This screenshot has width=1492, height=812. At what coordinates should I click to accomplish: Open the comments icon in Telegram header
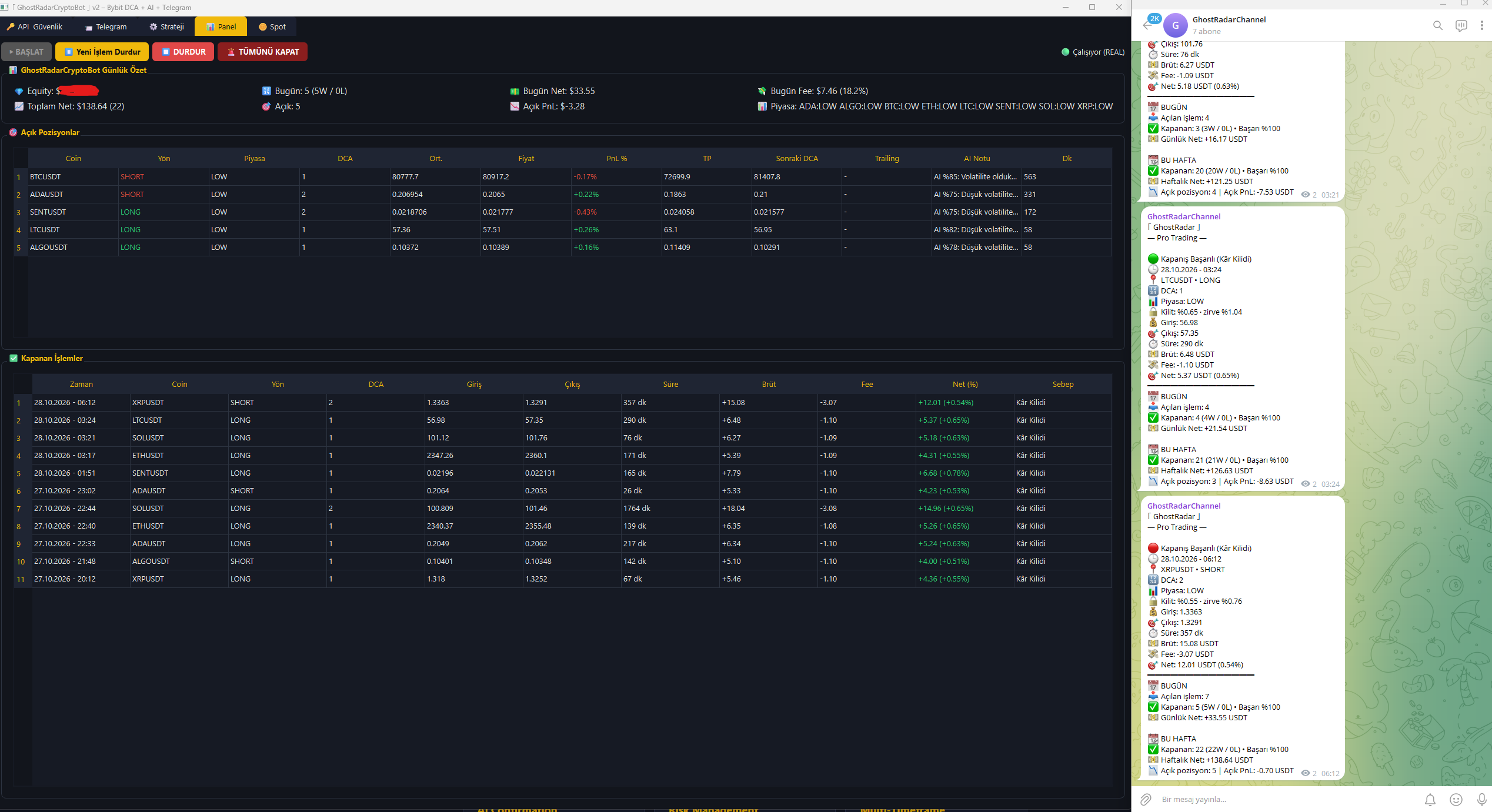[x=1461, y=25]
